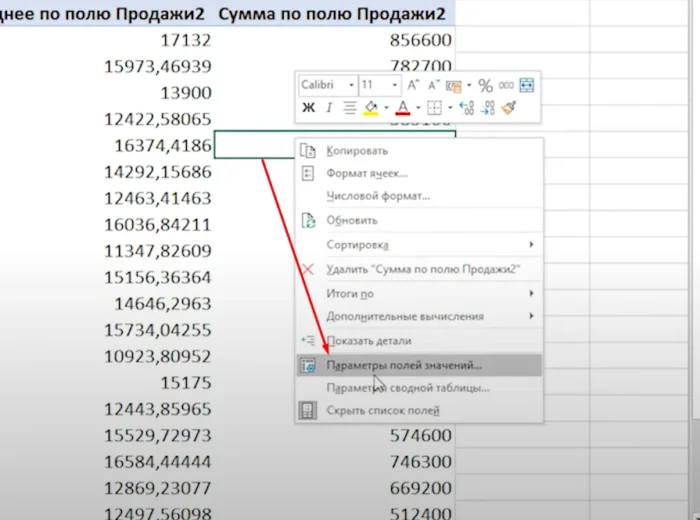Click the increase decimal places icon
700x520 pixels.
468,108
